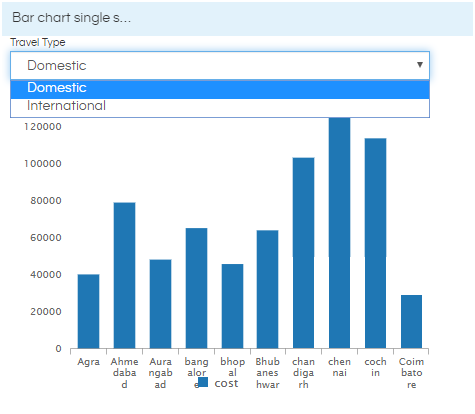
Task: Select the cochin bar
Action: pos(375,243)
